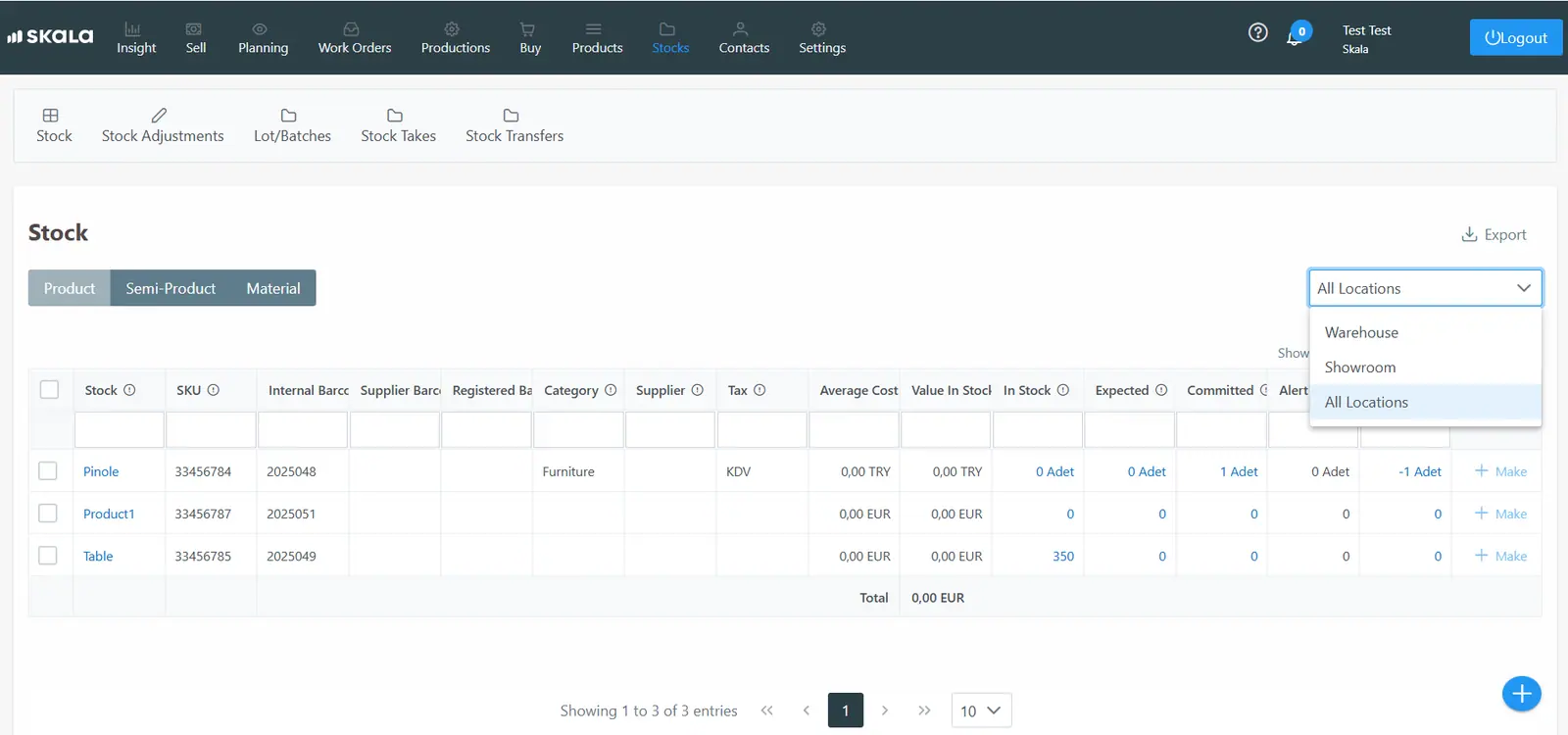The image size is (1568, 735).
Task: Click info icon beside Category column
Action: coord(611,390)
